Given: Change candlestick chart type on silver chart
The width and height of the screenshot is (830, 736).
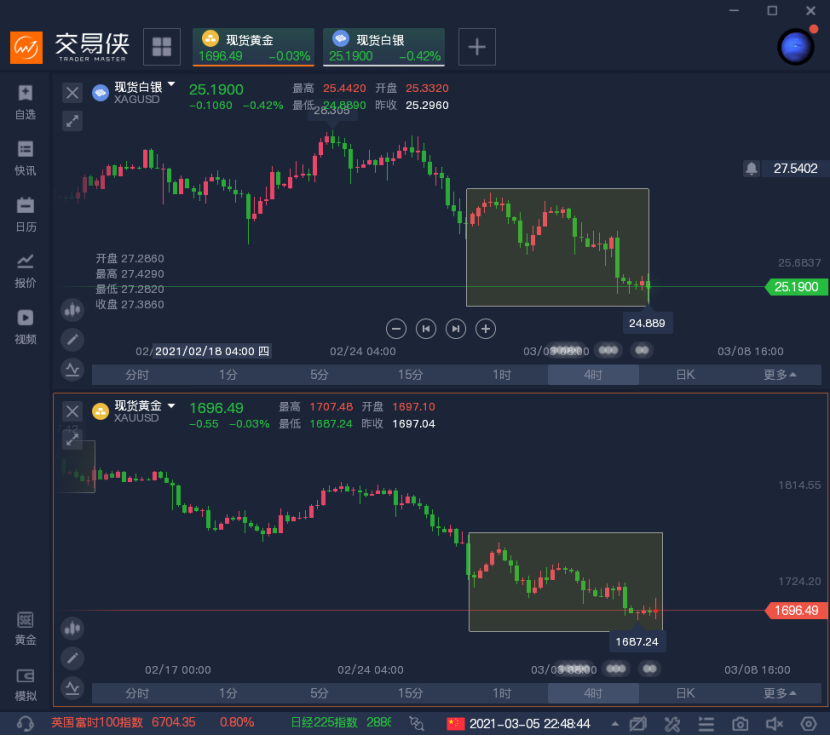Looking at the screenshot, I should coord(72,310).
